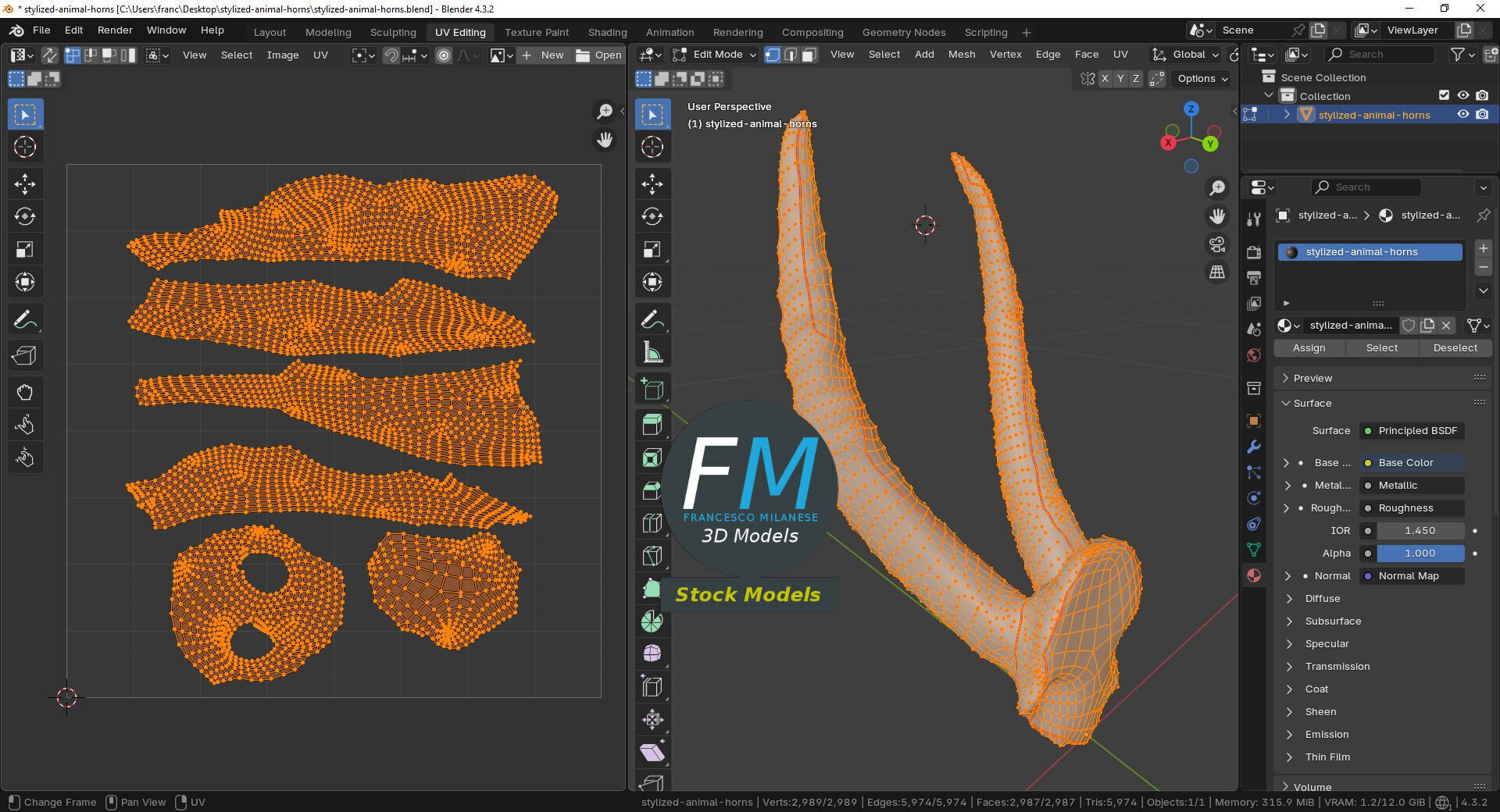The image size is (1500, 812).
Task: Disable Collection in renders camera icon
Action: pyautogui.click(x=1482, y=95)
